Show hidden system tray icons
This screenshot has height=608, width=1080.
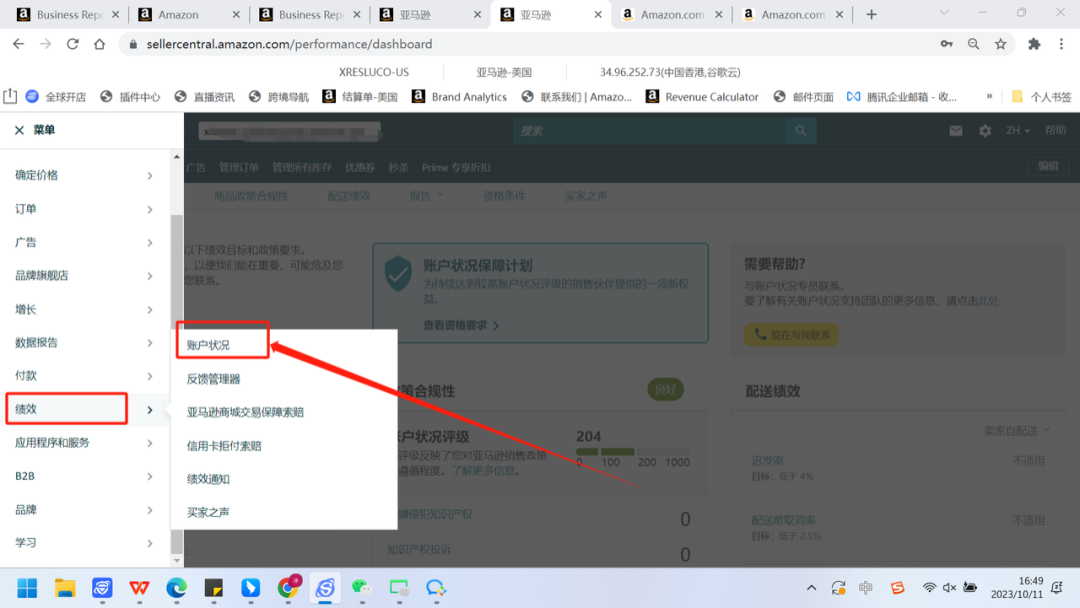(811, 587)
